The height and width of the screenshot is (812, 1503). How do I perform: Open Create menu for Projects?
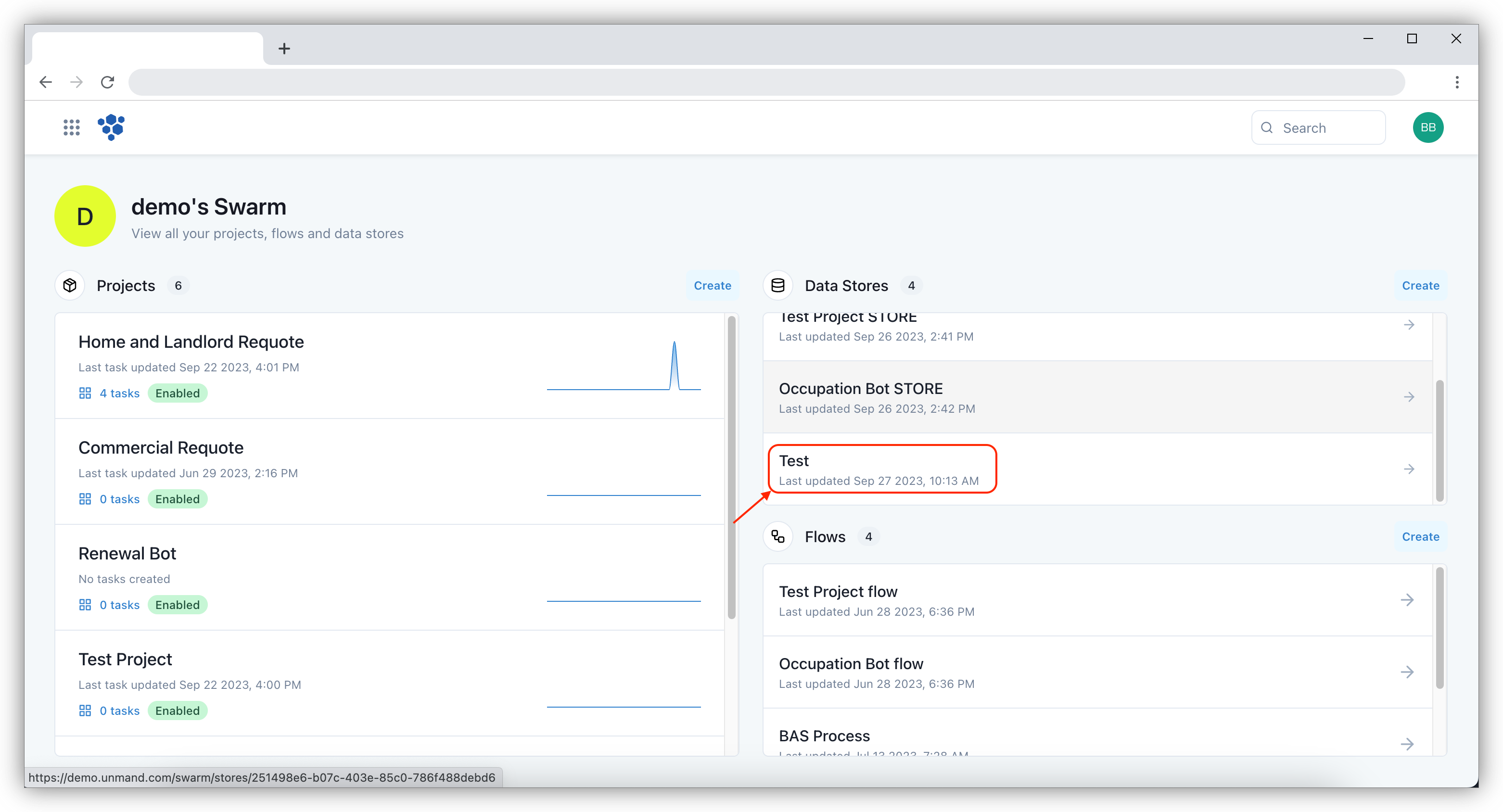pos(712,285)
